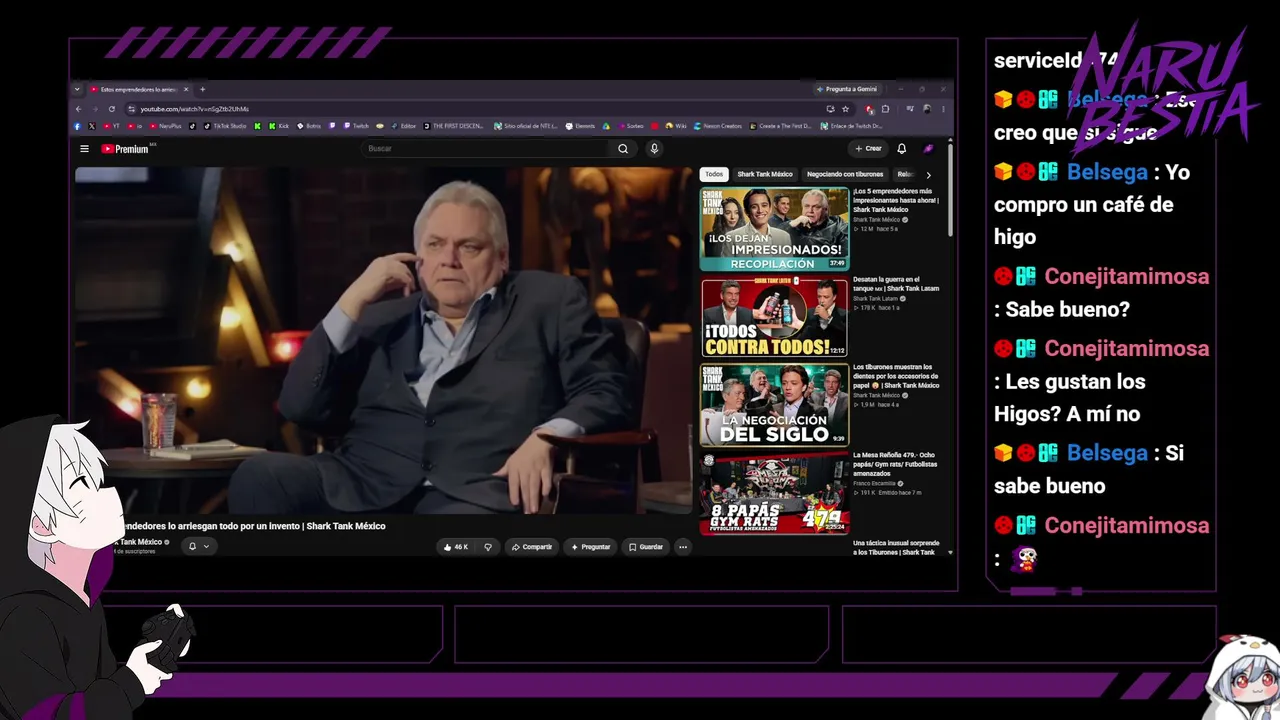
Task: Click the Preguntar button
Action: [590, 547]
